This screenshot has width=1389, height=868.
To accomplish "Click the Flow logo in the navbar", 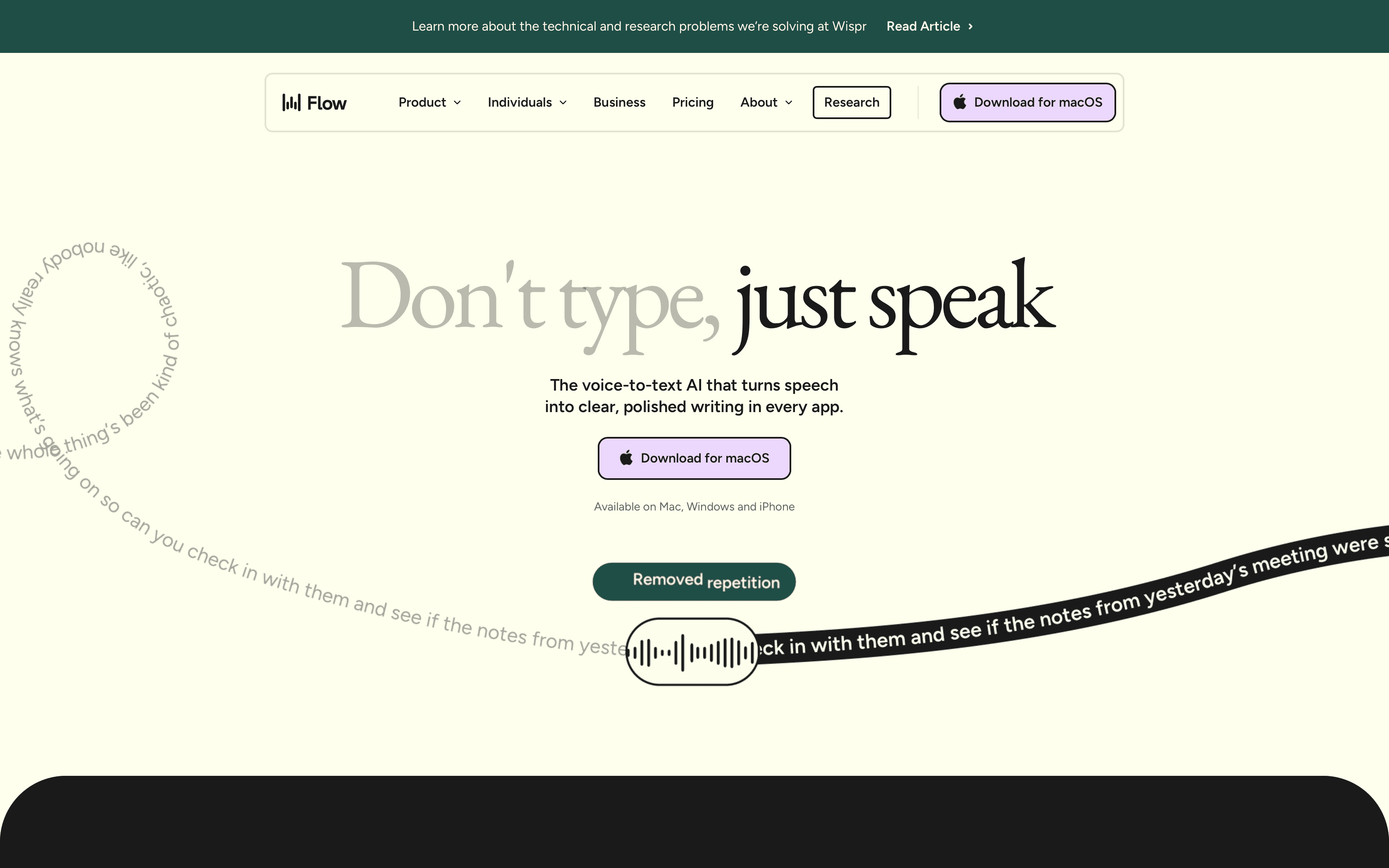I will (x=315, y=103).
